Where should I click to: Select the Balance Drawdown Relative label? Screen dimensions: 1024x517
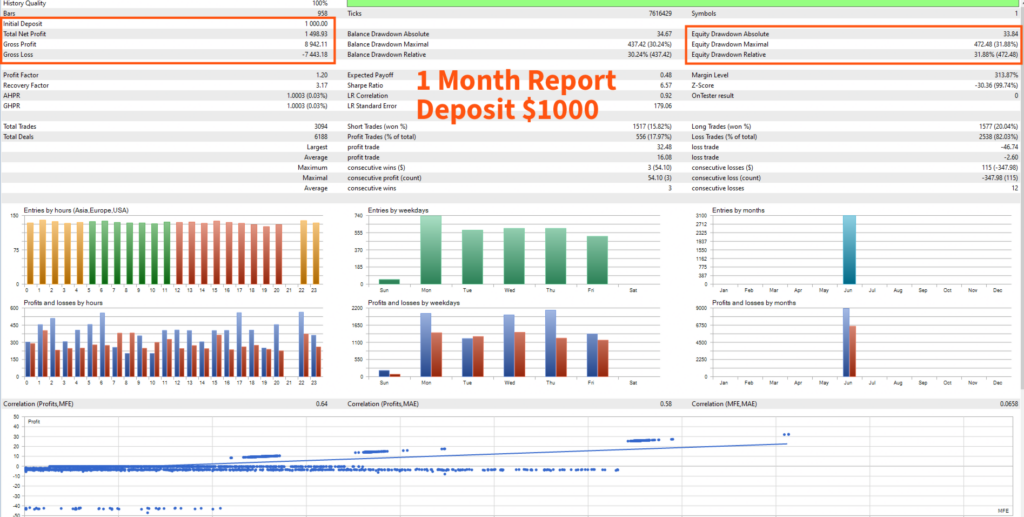click(387, 55)
